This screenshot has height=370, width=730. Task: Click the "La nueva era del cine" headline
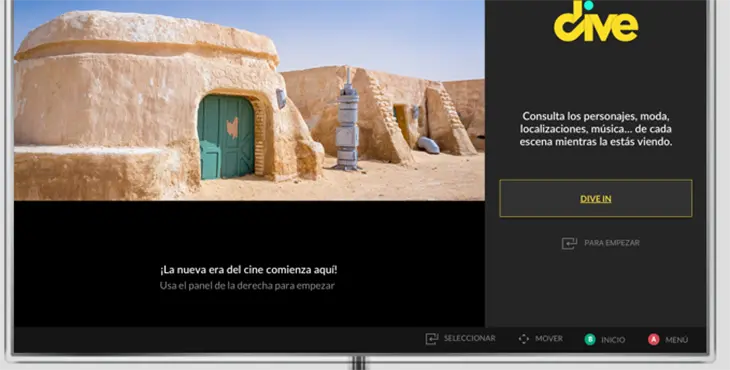point(249,270)
